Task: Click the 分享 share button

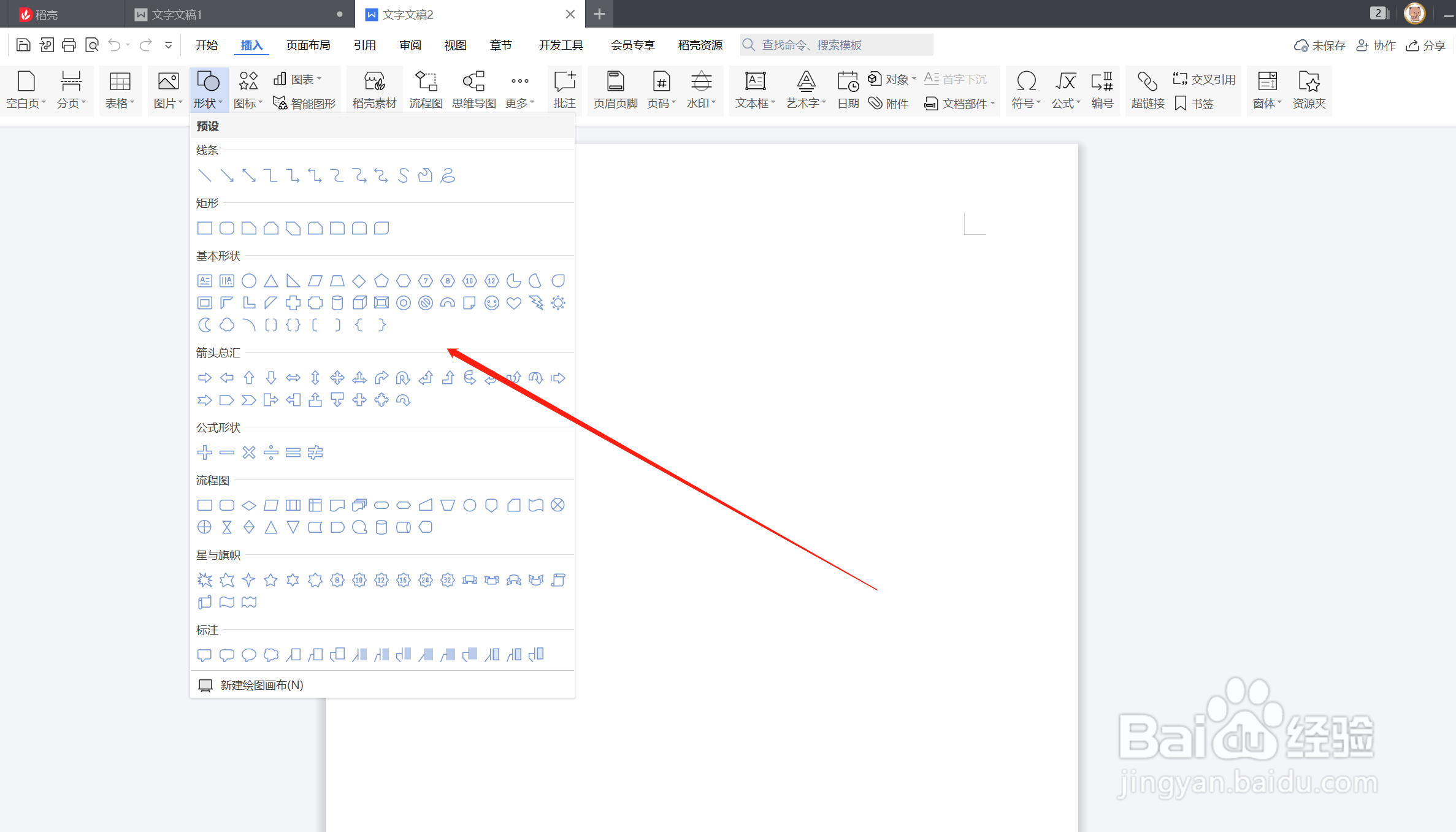Action: pyautogui.click(x=1425, y=45)
